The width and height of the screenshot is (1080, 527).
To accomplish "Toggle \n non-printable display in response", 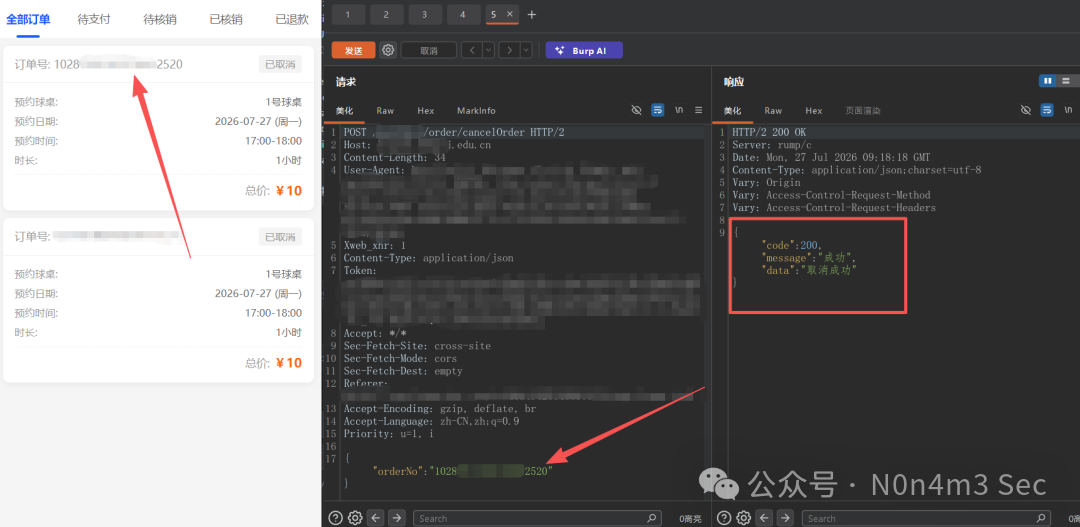I will [x=1068, y=110].
